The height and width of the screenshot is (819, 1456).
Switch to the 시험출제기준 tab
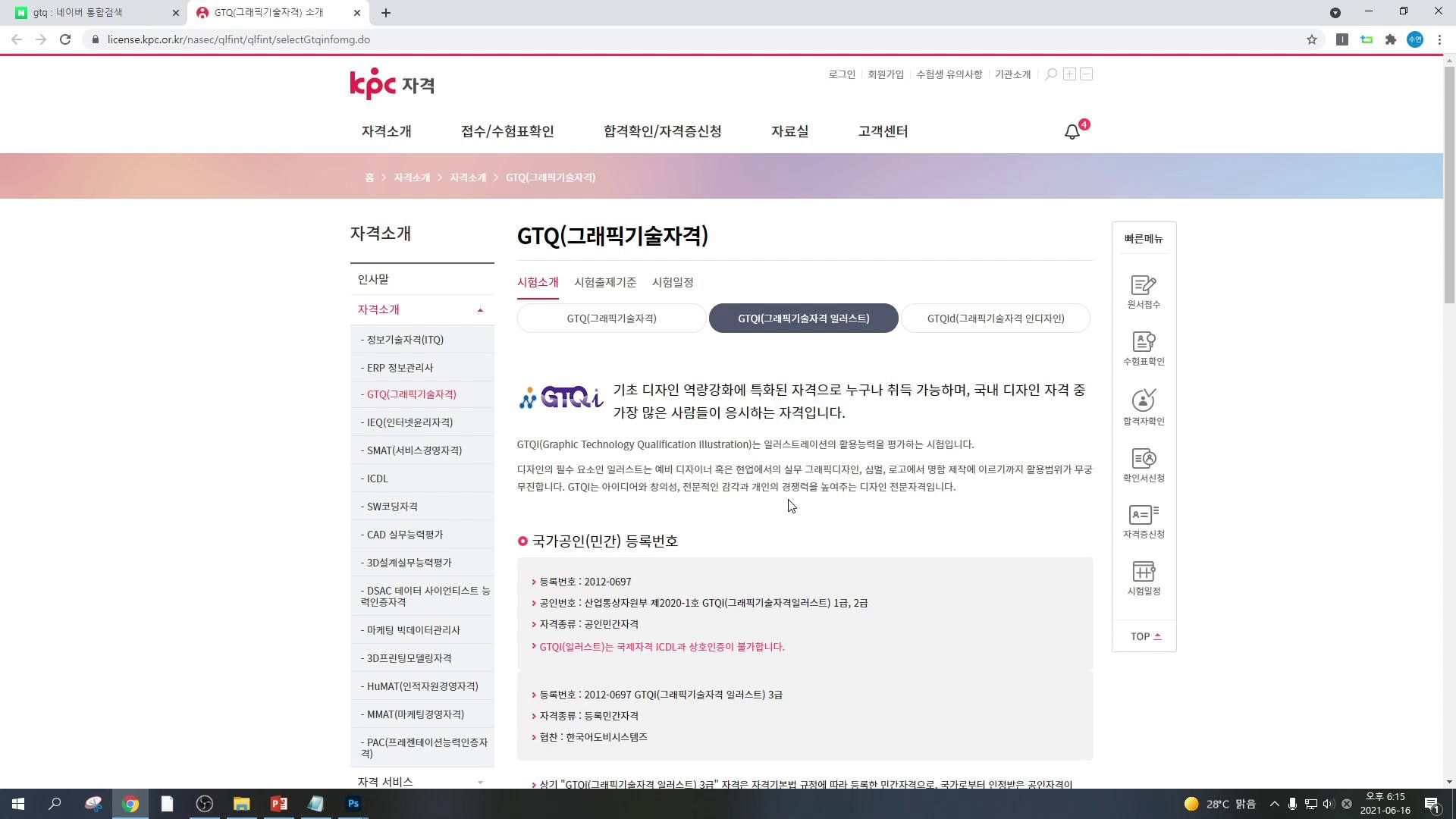coord(604,282)
